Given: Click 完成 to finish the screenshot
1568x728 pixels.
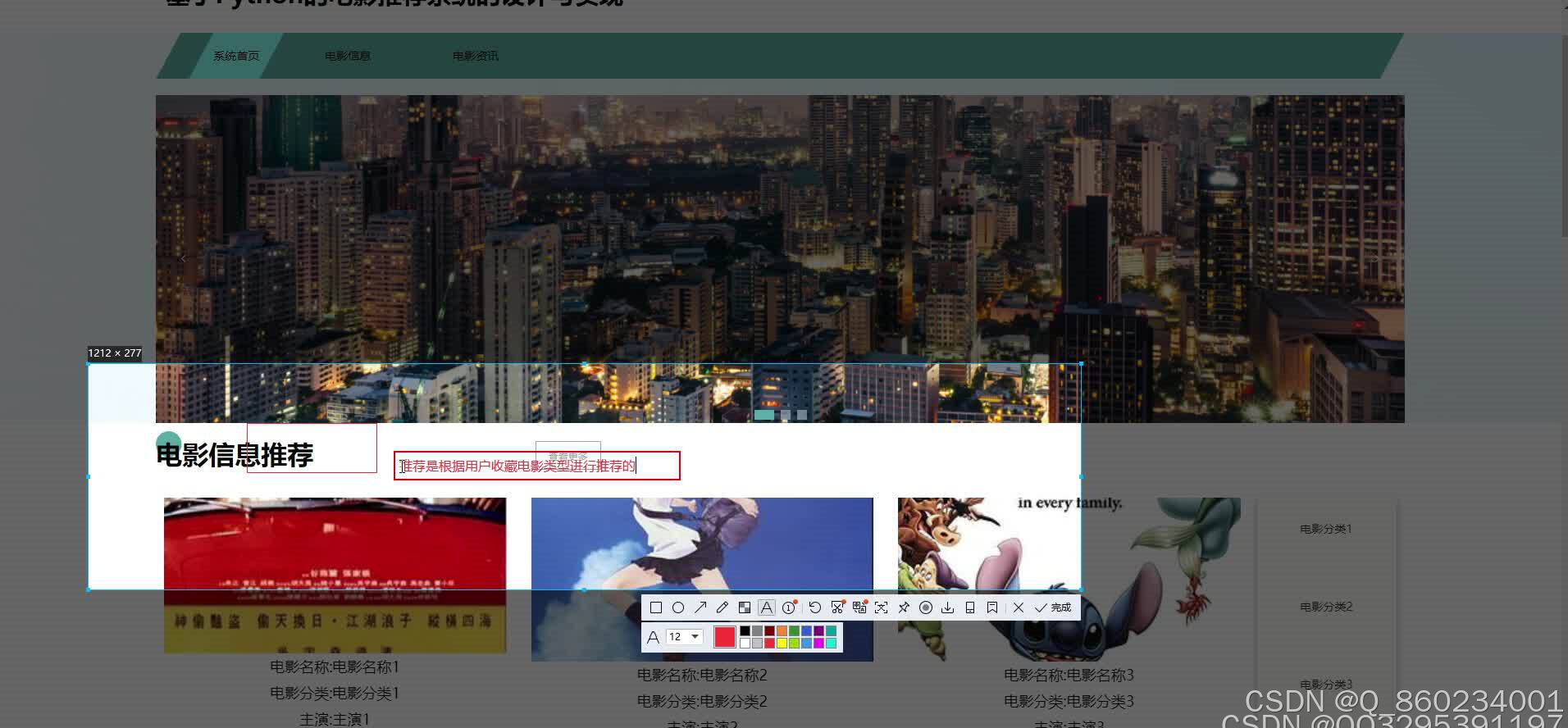Looking at the screenshot, I should click(x=1053, y=607).
